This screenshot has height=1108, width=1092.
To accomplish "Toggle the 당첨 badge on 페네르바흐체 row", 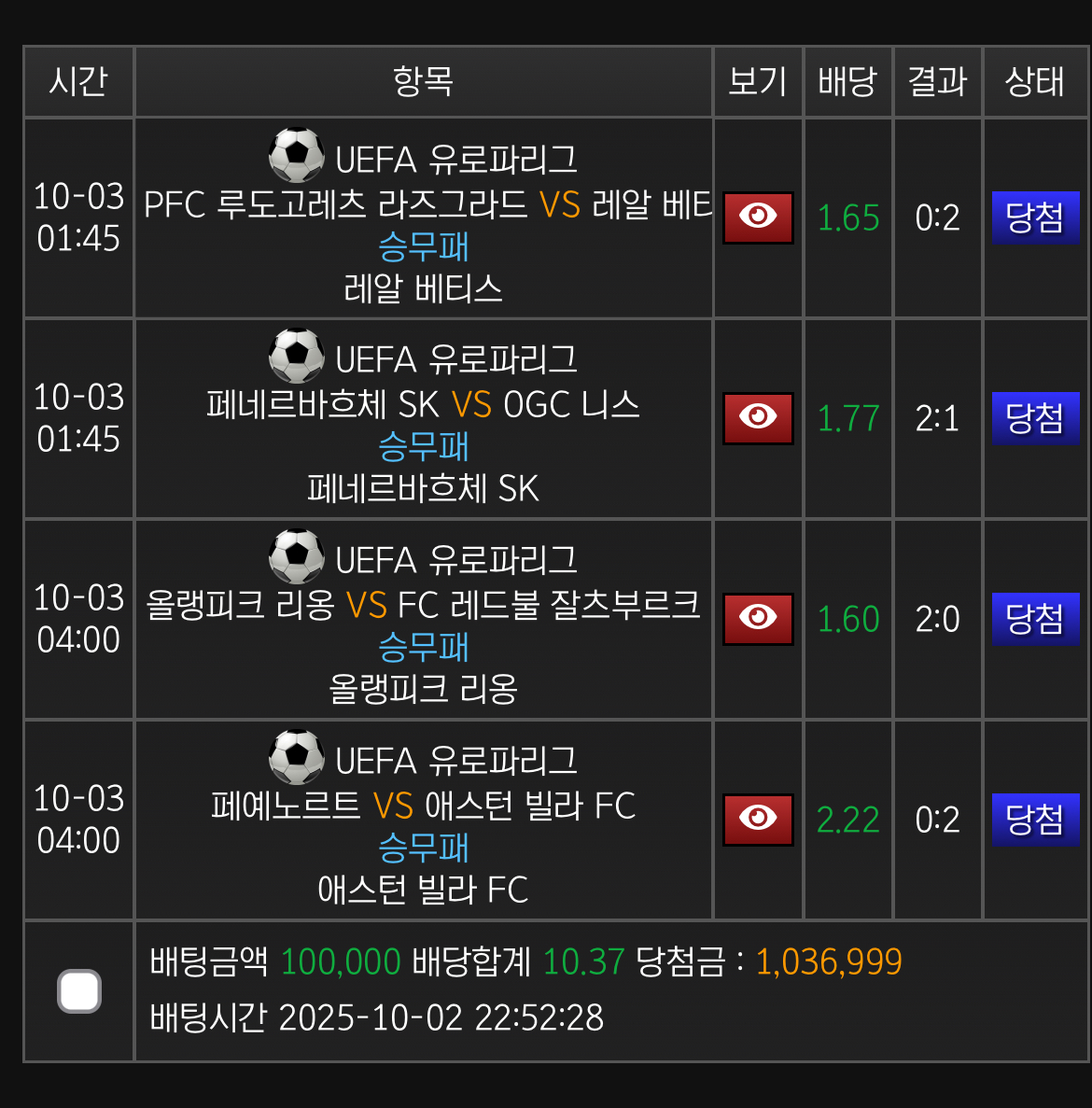I will pyautogui.click(x=1035, y=418).
